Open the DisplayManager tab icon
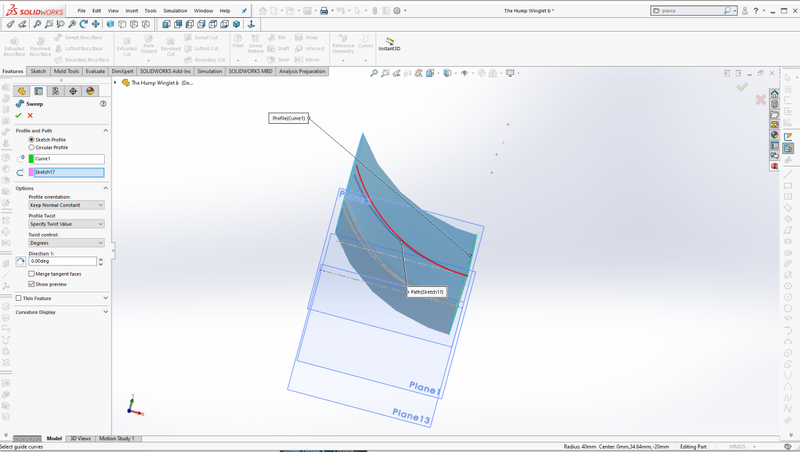This screenshot has width=800, height=452. coord(90,91)
